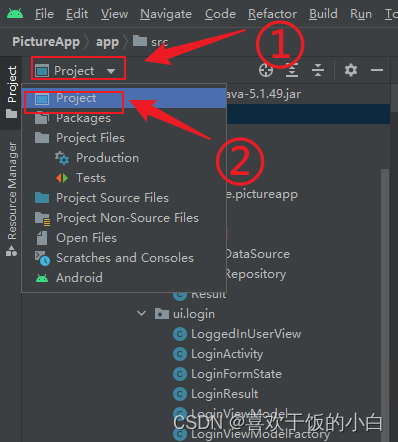Open the File menu
Viewport: 398px width, 442px height.
point(44,14)
